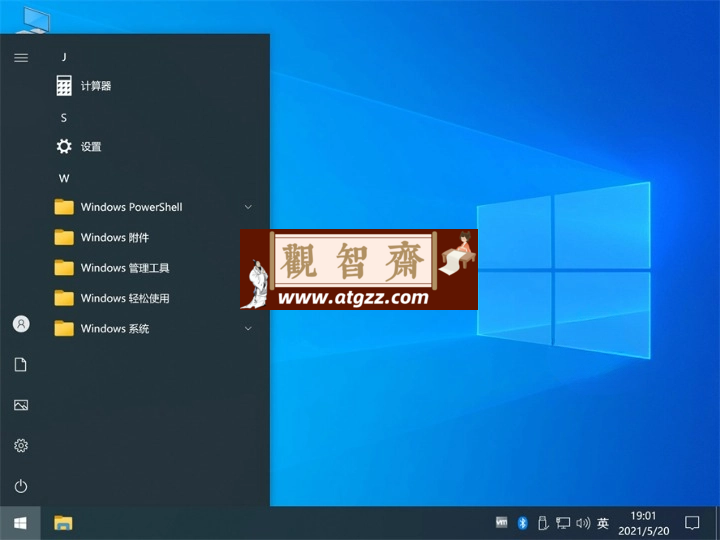Click the chevron next to Windows PowerShell
The width and height of the screenshot is (720, 540).
(248, 207)
